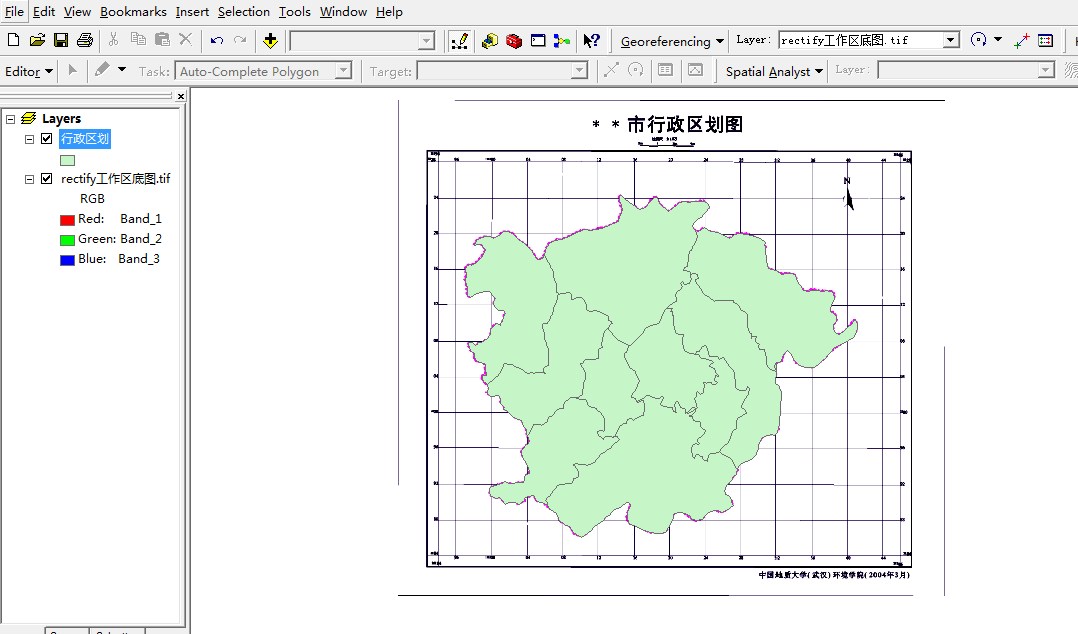Expand the Spatial Analyst dropdown menu
This screenshot has width=1078, height=634.
pos(774,71)
